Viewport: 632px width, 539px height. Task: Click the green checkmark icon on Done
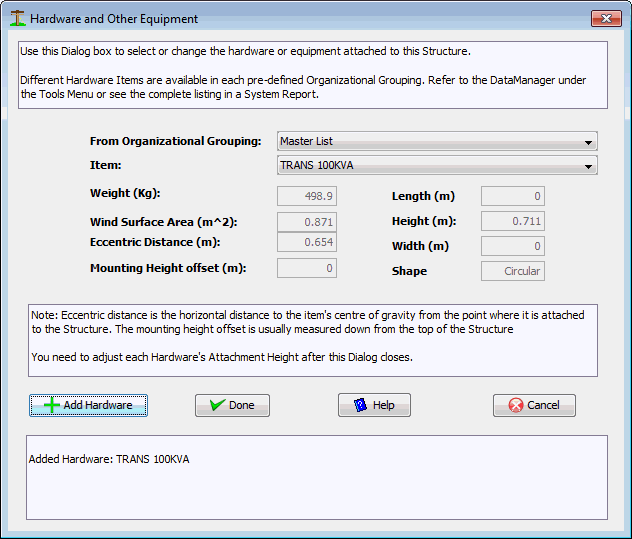(215, 405)
